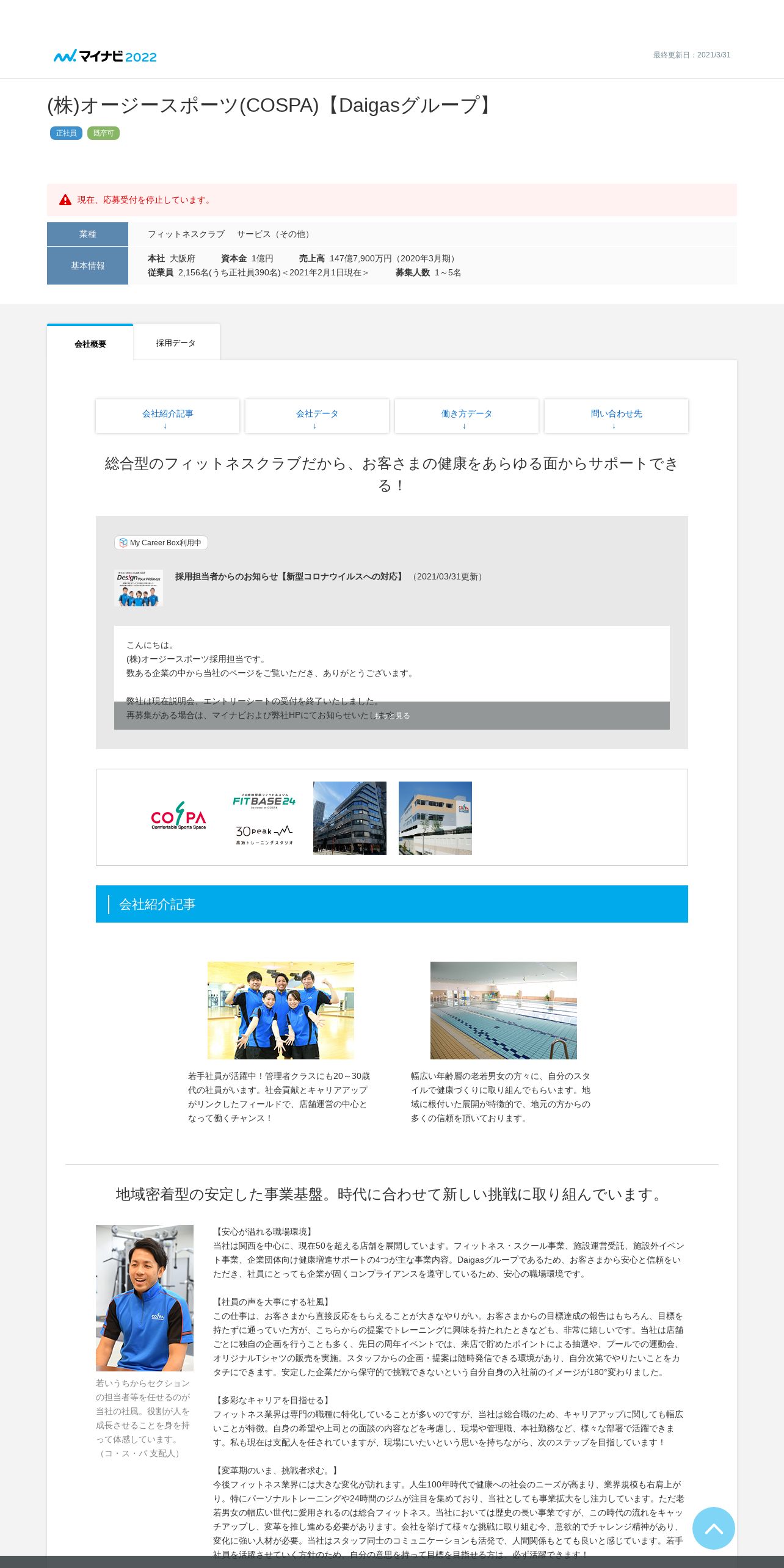Click the フィットネスクラブ industry text

pos(186,234)
